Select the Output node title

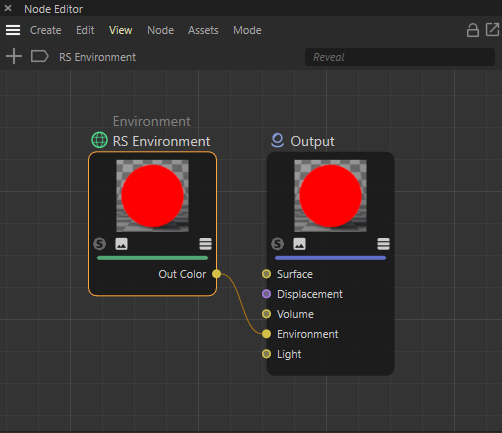tap(312, 141)
